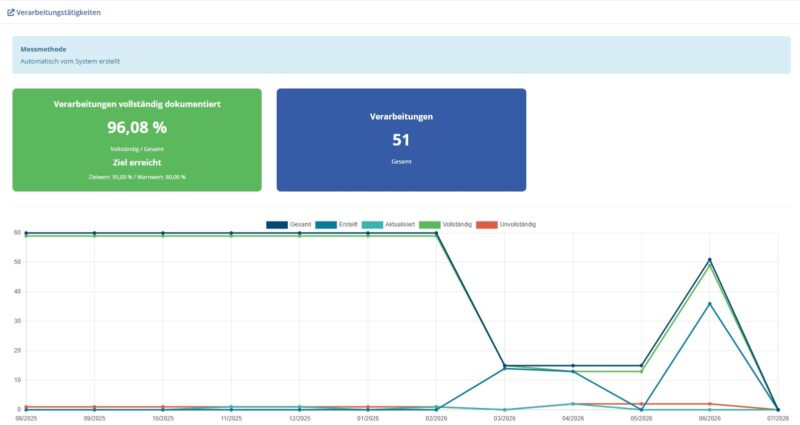Hide the Unvollständig series via its legend label
This screenshot has height=425, width=800.
[x=518, y=224]
